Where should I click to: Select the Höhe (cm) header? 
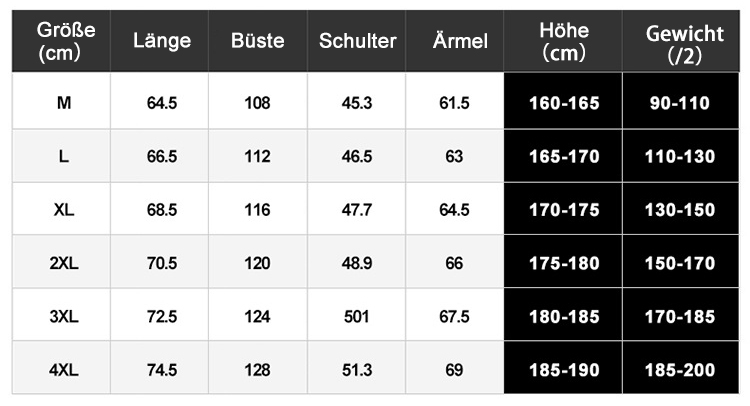click(x=563, y=41)
